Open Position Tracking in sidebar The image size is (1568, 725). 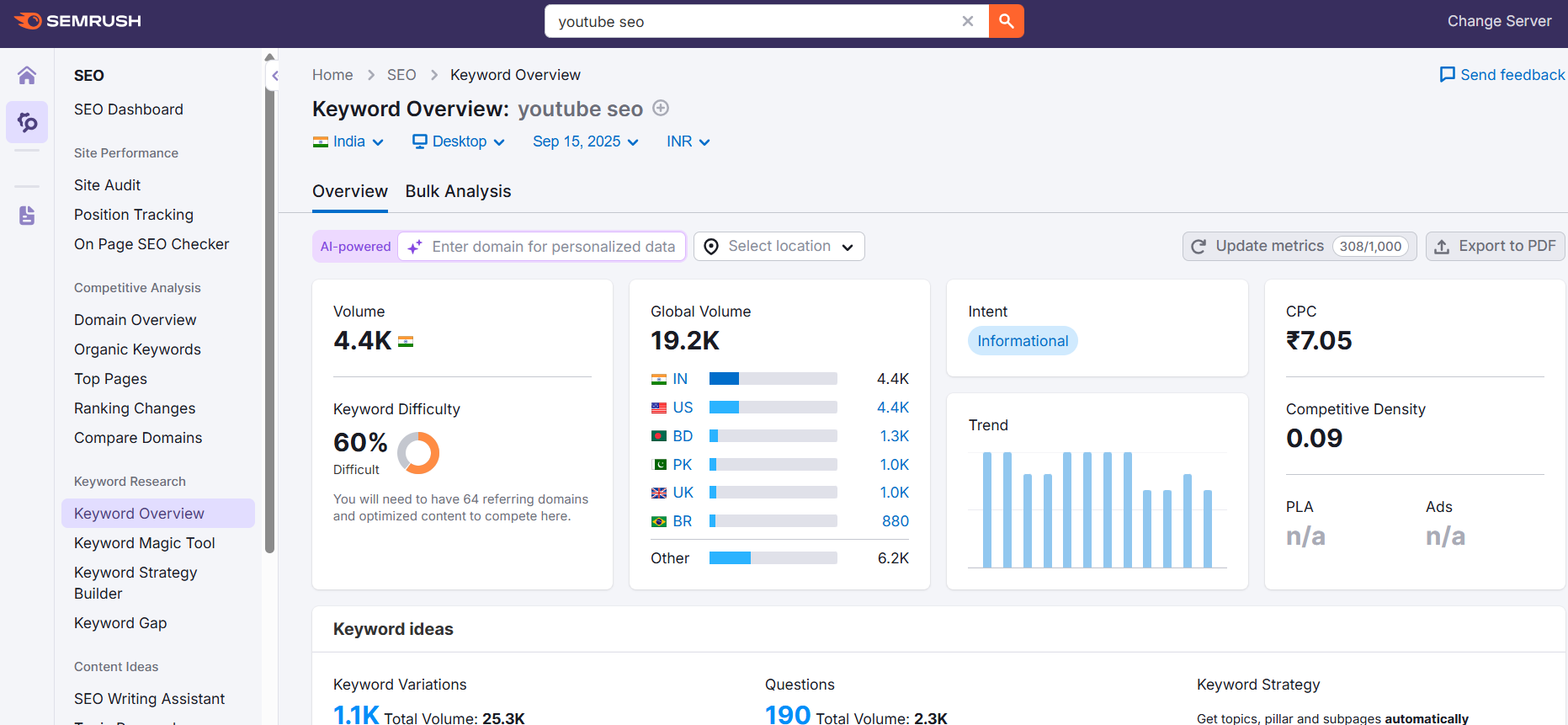(x=134, y=215)
